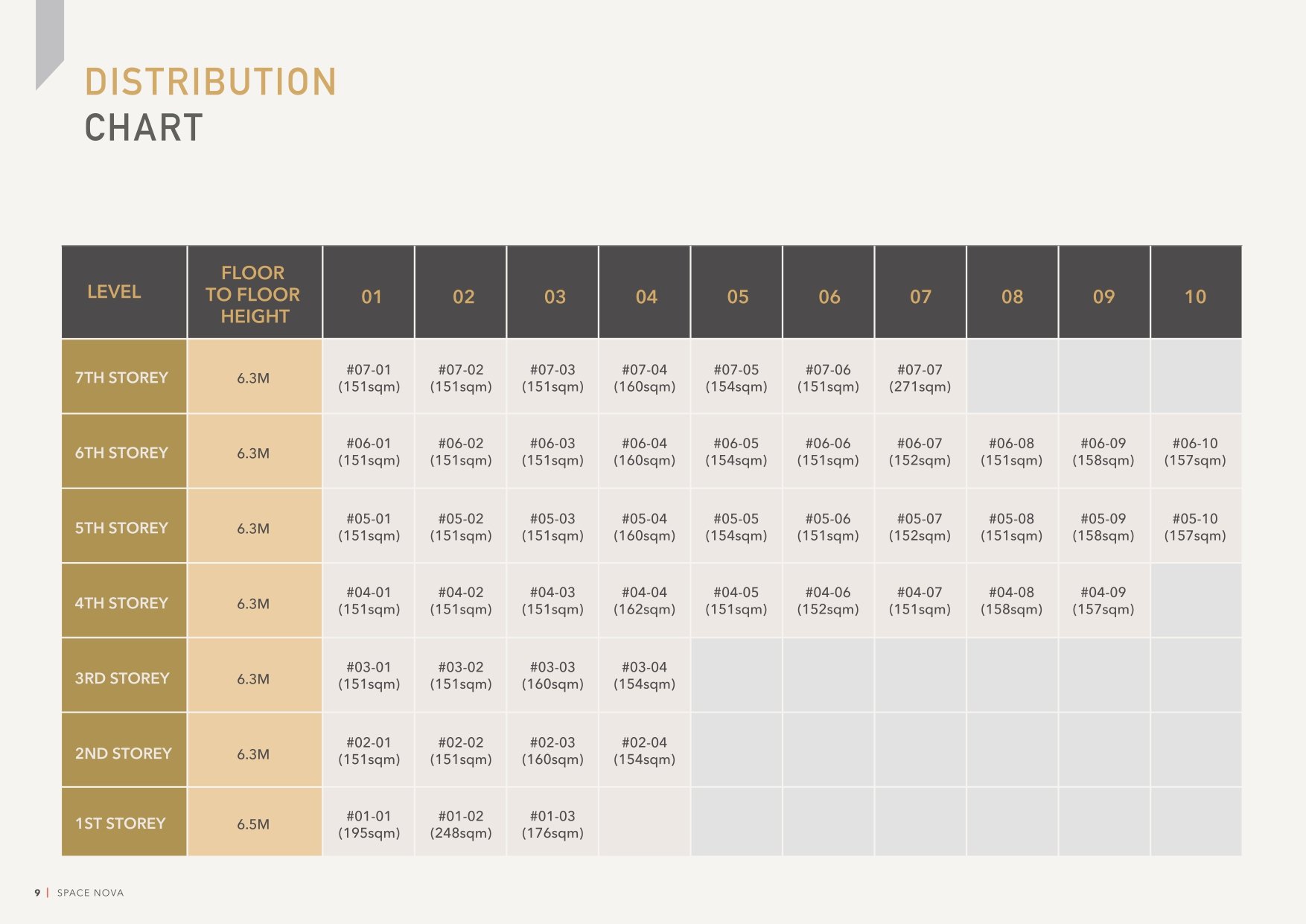Click the FLOOR TO FLOOR HEIGHT header
The height and width of the screenshot is (924, 1306).
tap(255, 292)
